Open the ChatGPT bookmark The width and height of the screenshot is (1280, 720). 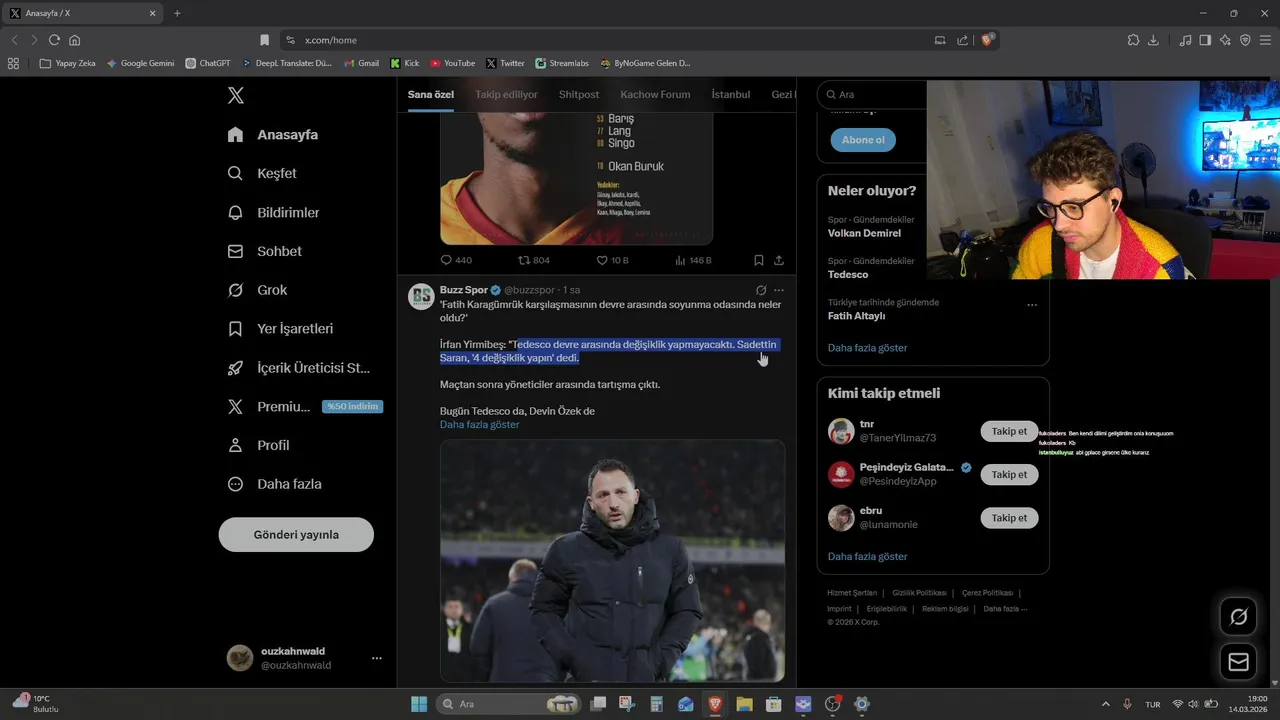208,63
